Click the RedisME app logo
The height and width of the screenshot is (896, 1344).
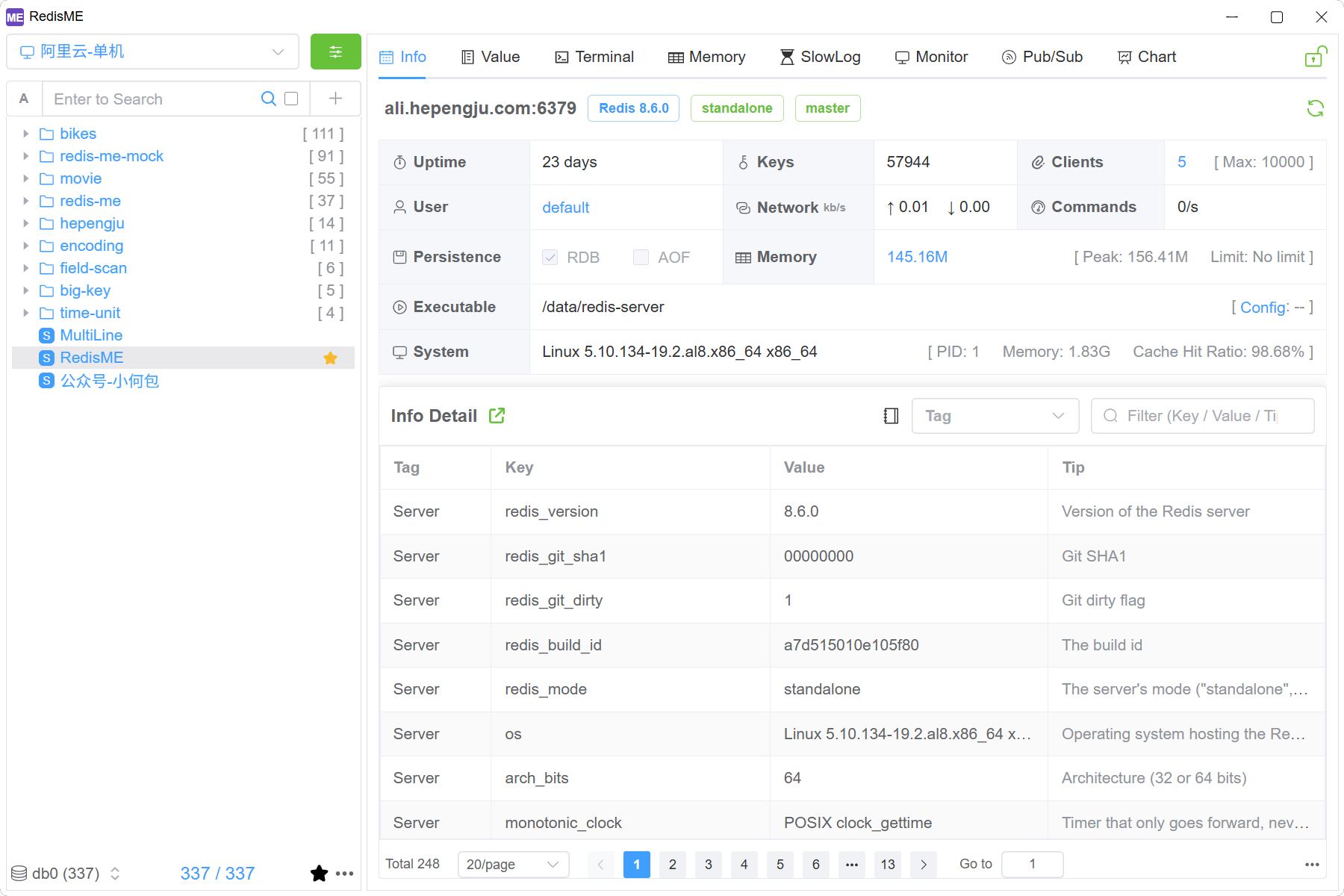pyautogui.click(x=15, y=16)
